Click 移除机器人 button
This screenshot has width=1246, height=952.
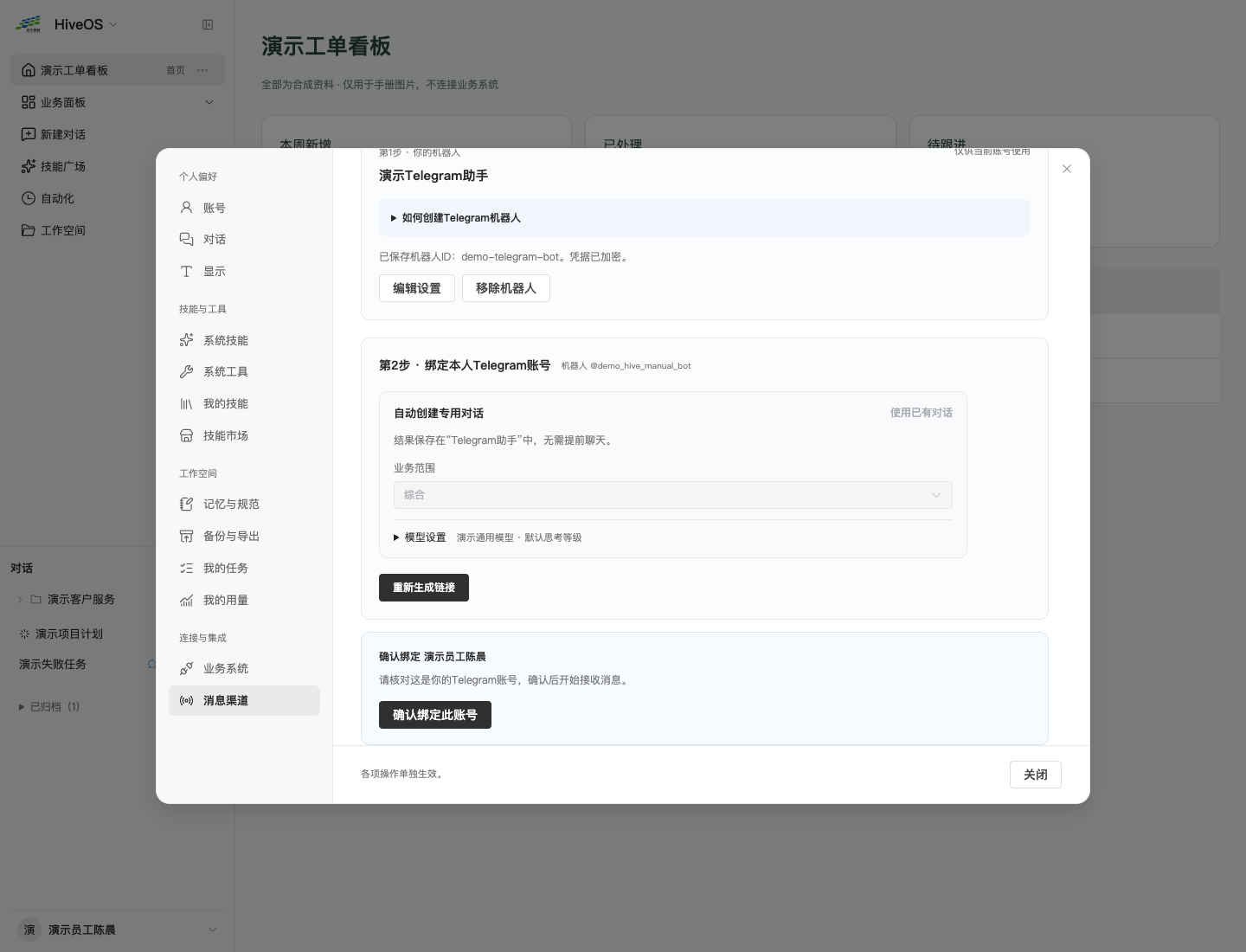(x=506, y=288)
